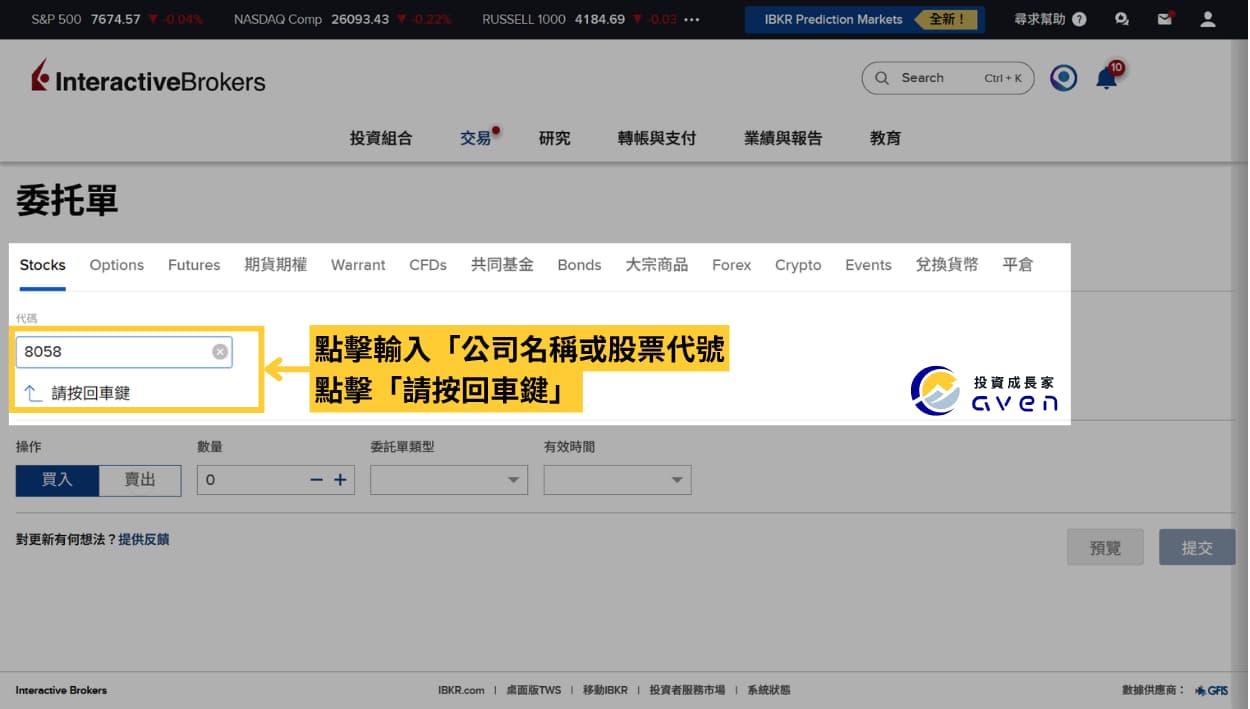Click the S&P 500 ticker quote
Viewport: 1250px width, 709px height.
pos(116,19)
